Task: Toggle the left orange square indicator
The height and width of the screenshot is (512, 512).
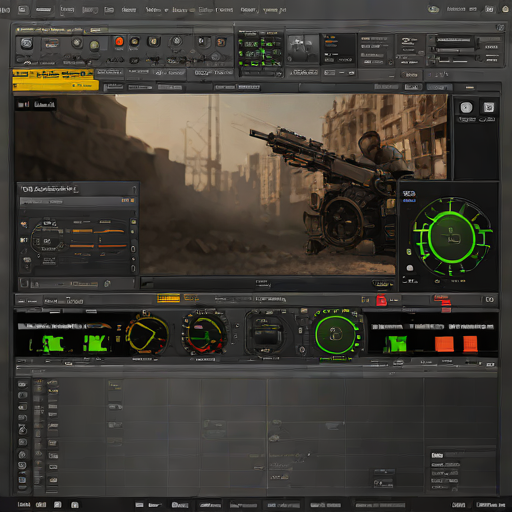Action: coord(444,344)
